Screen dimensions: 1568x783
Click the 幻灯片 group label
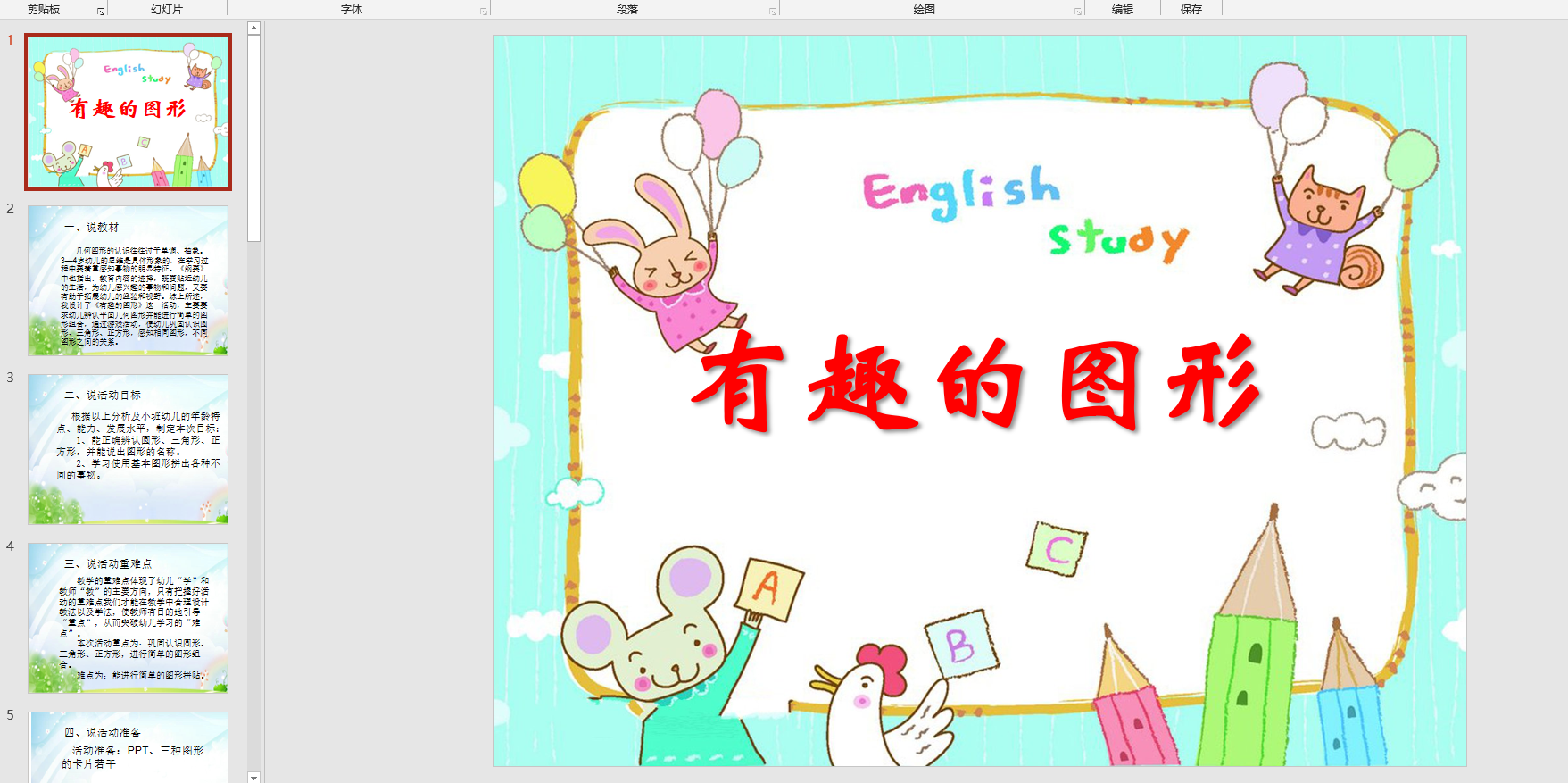tap(167, 10)
